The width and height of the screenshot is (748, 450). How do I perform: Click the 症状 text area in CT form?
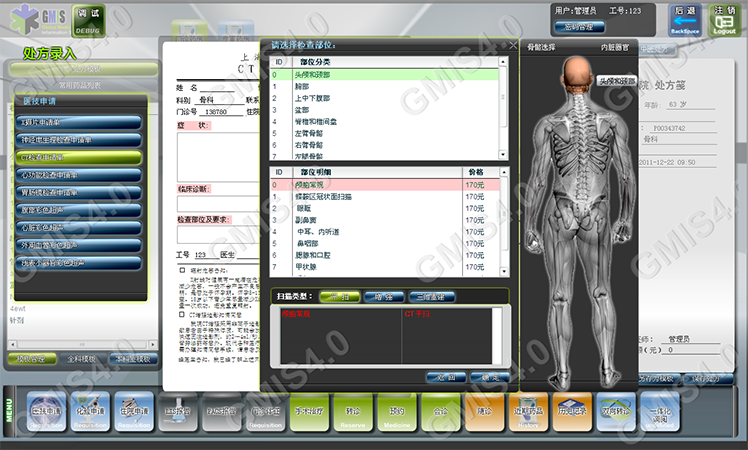pyautogui.click(x=218, y=157)
